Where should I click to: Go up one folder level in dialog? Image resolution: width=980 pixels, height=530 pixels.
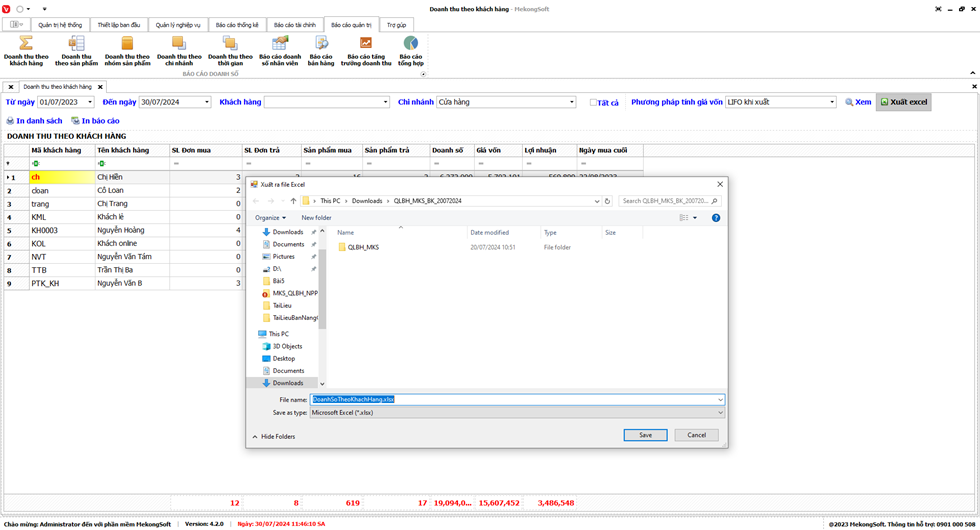(x=293, y=201)
